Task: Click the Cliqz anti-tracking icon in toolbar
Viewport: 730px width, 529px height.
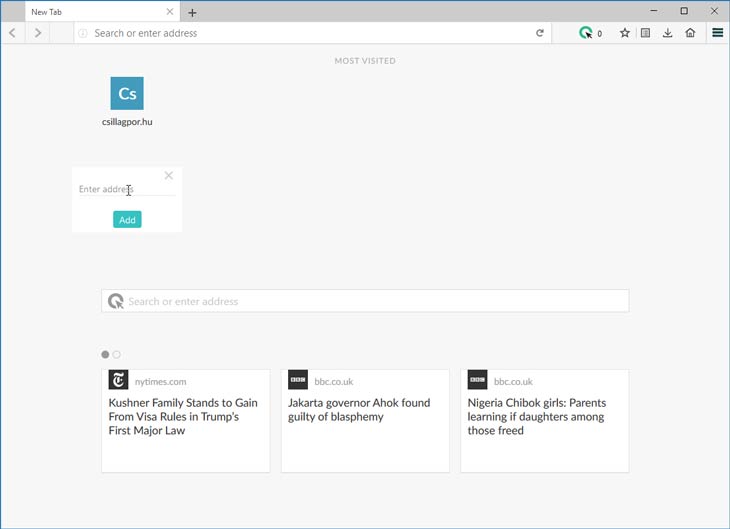Action: [586, 33]
